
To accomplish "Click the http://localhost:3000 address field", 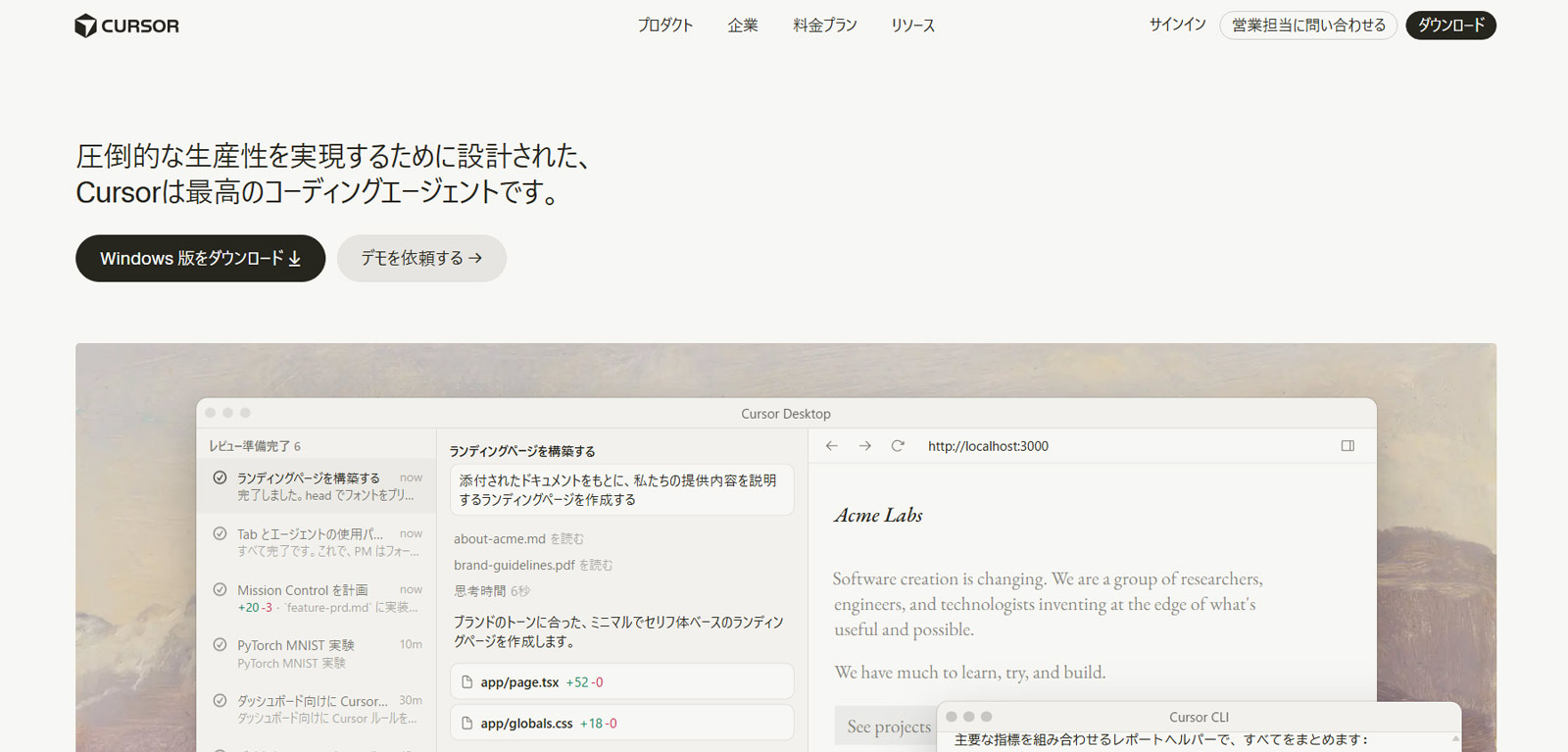I will point(988,446).
